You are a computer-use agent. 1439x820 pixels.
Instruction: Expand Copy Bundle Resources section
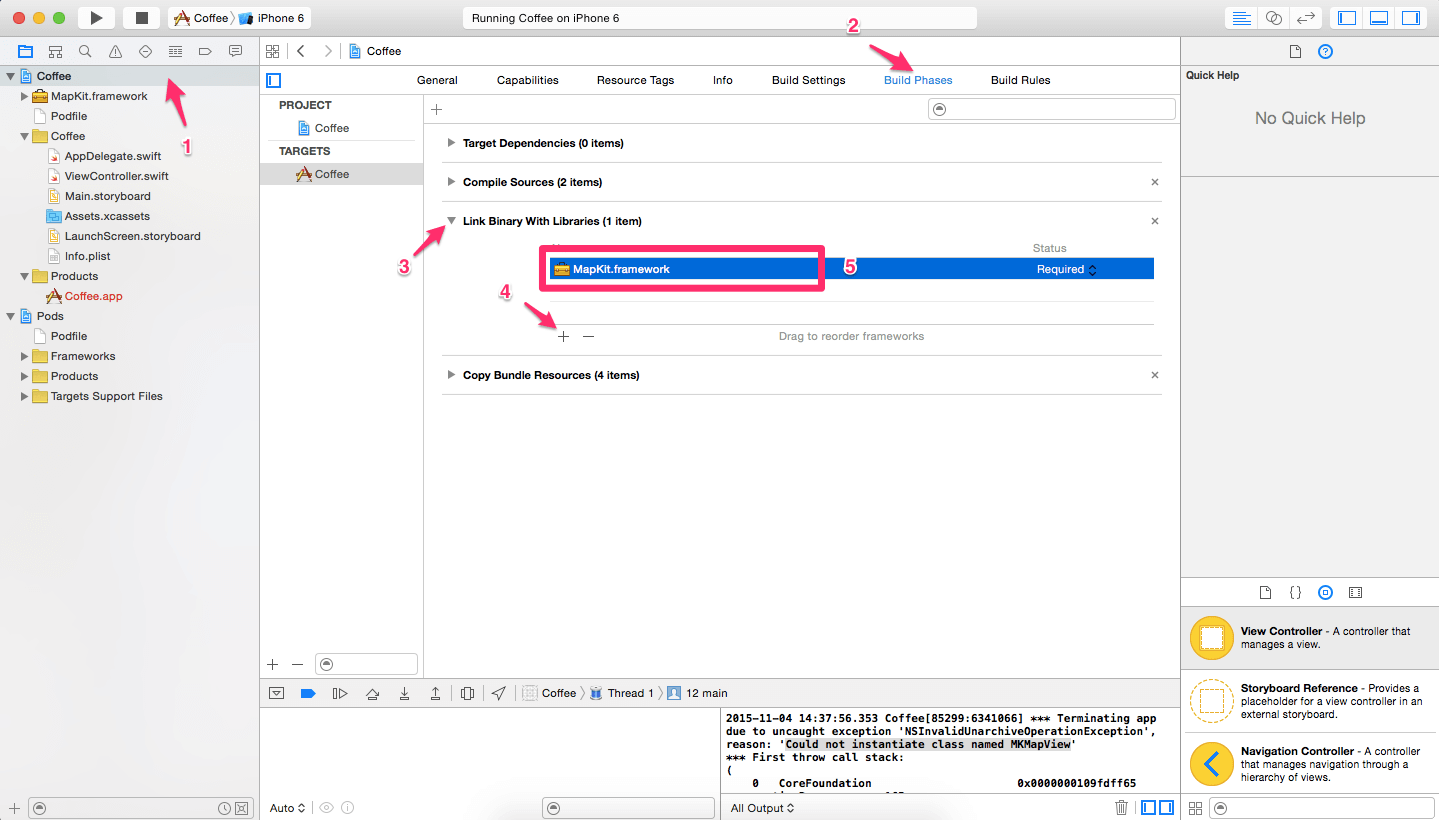tap(452, 375)
